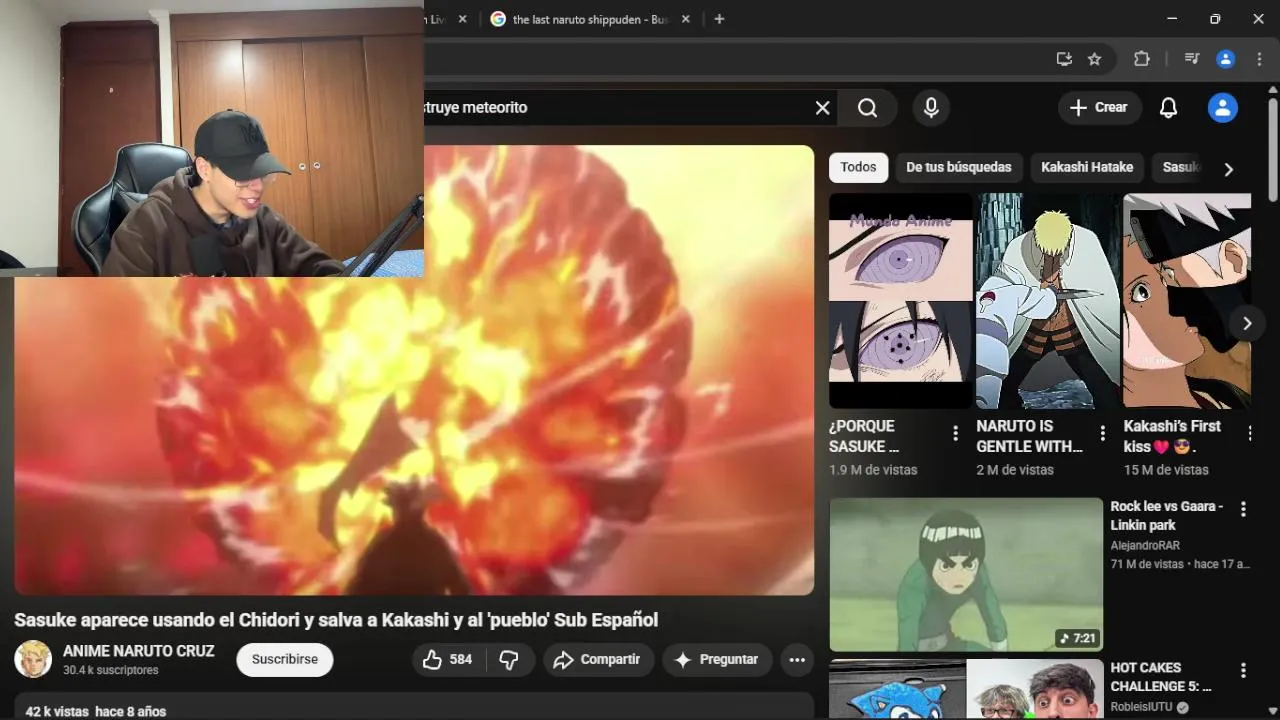Image resolution: width=1280 pixels, height=720 pixels.
Task: Open "Kakashi's First kiss" short thumbnail
Action: pyautogui.click(x=1187, y=300)
